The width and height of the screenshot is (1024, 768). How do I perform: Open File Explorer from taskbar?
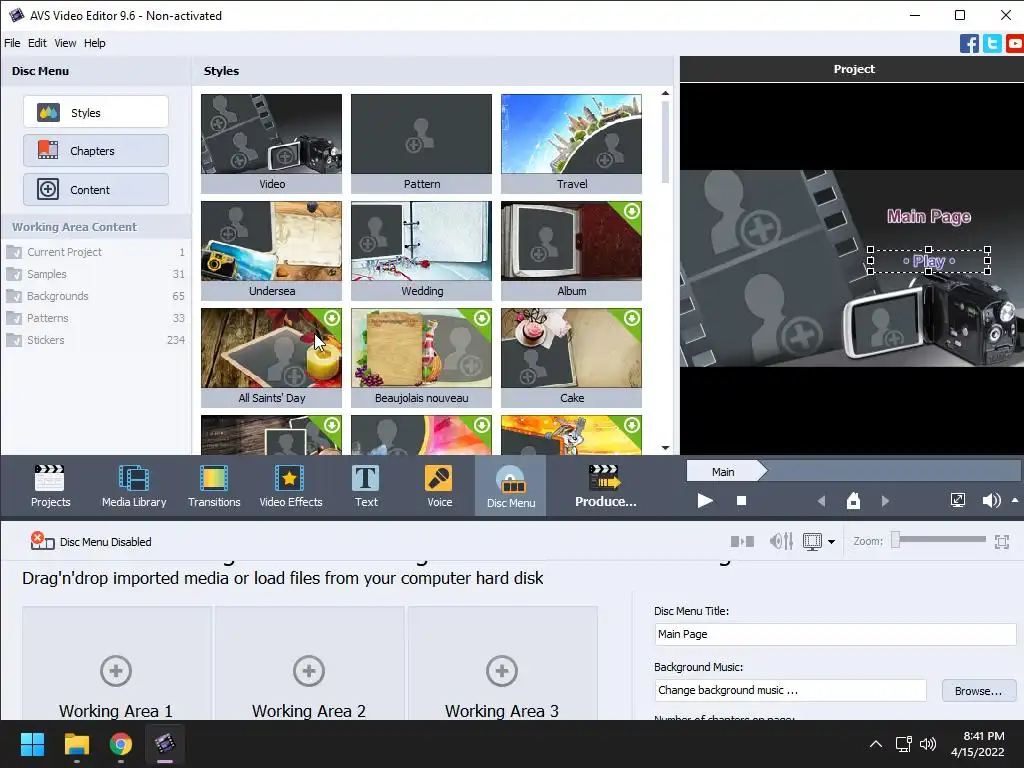coord(76,744)
